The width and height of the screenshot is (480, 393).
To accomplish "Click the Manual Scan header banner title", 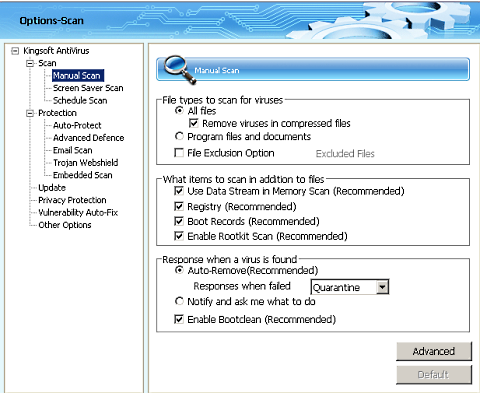I will (217, 70).
